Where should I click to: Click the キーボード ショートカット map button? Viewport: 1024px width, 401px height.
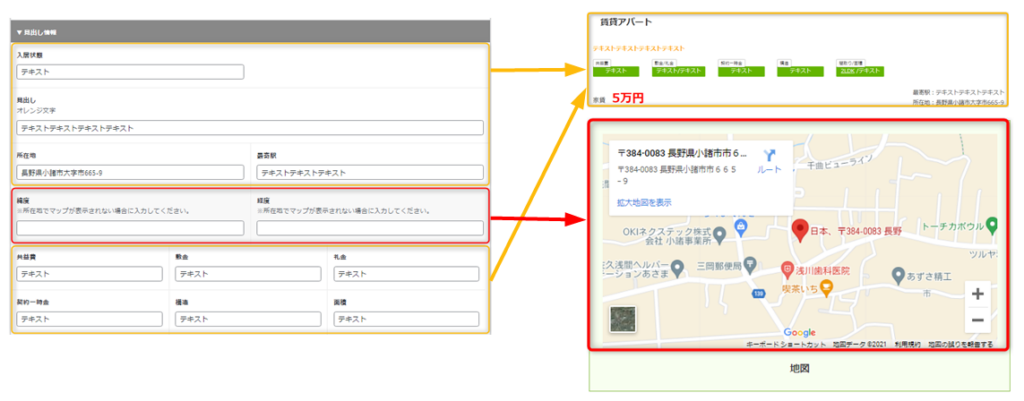(x=786, y=344)
